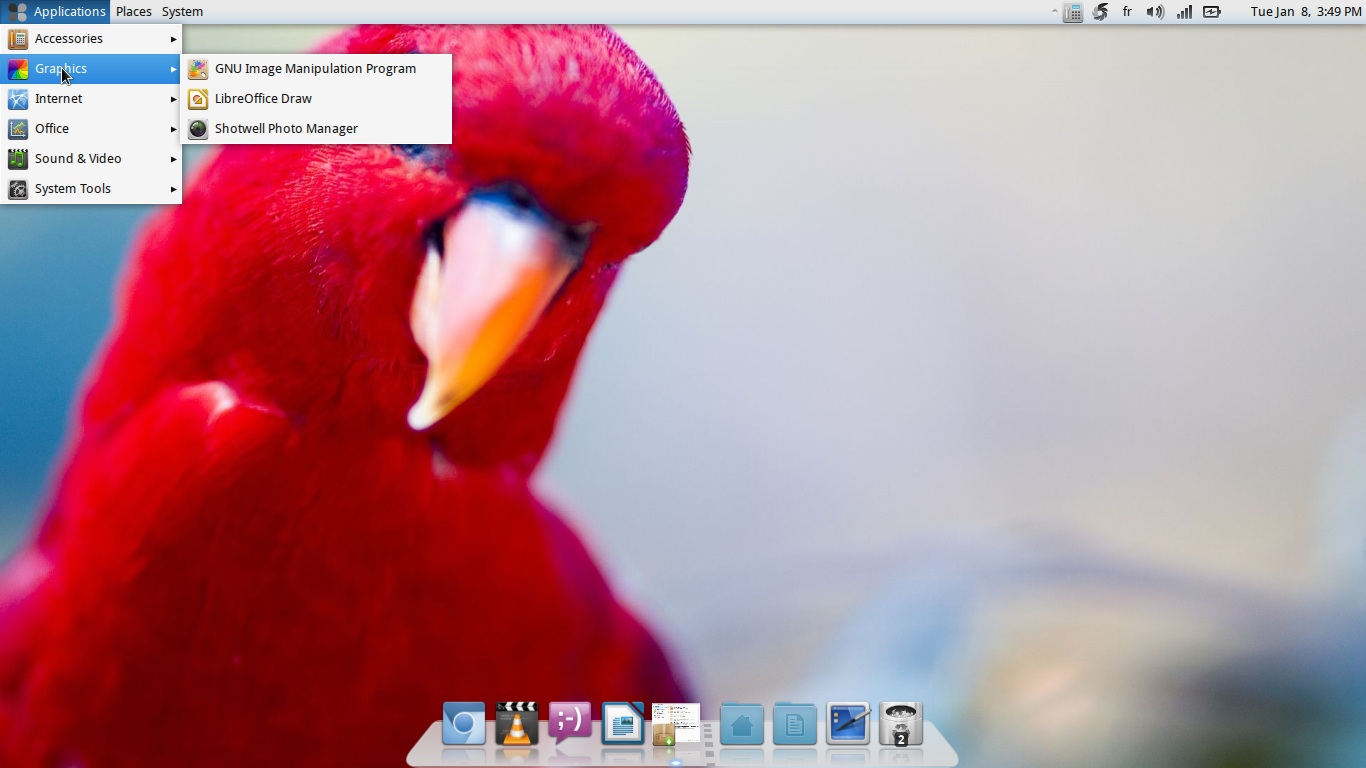Screen dimensions: 1366x768
Task: Open the chat messenger dock icon
Action: click(570, 723)
